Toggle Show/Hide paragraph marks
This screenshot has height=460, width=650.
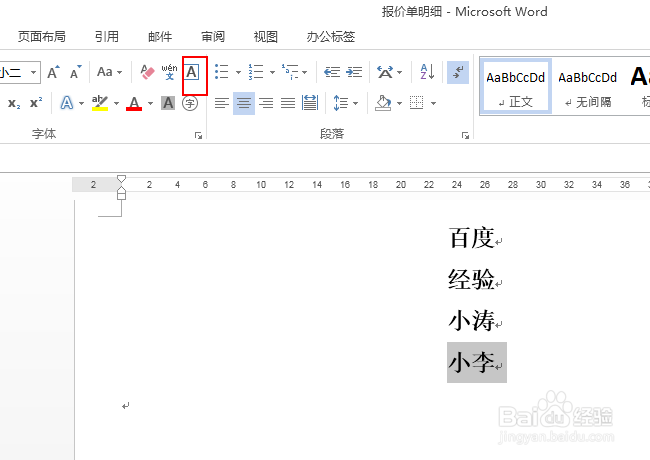[458, 72]
